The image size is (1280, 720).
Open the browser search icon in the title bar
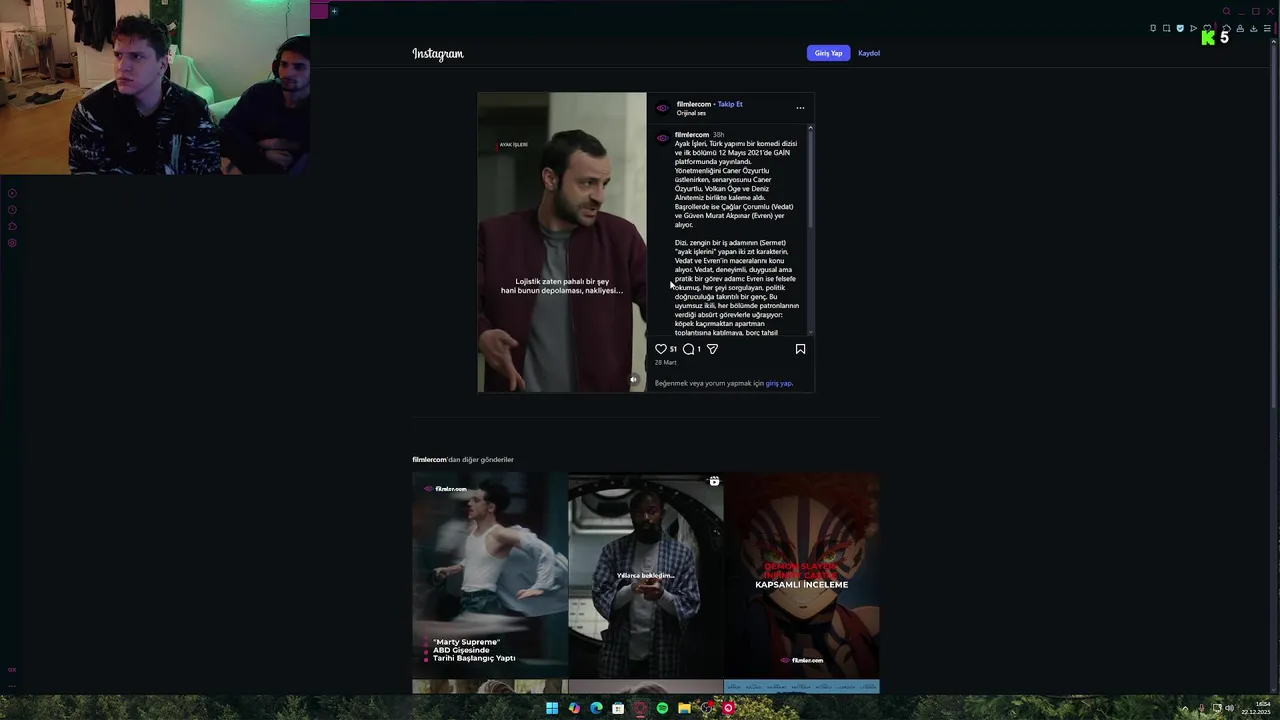(1227, 11)
